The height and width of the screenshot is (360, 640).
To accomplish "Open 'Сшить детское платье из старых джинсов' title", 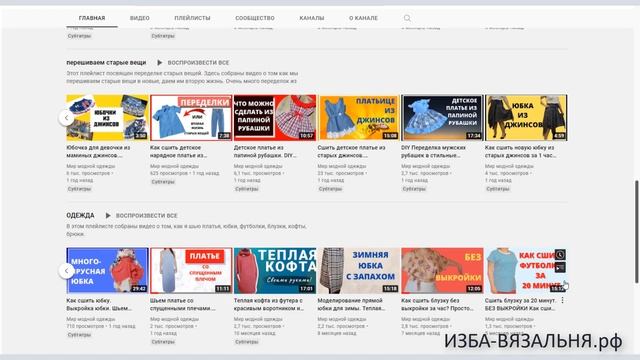I will click(x=351, y=151).
